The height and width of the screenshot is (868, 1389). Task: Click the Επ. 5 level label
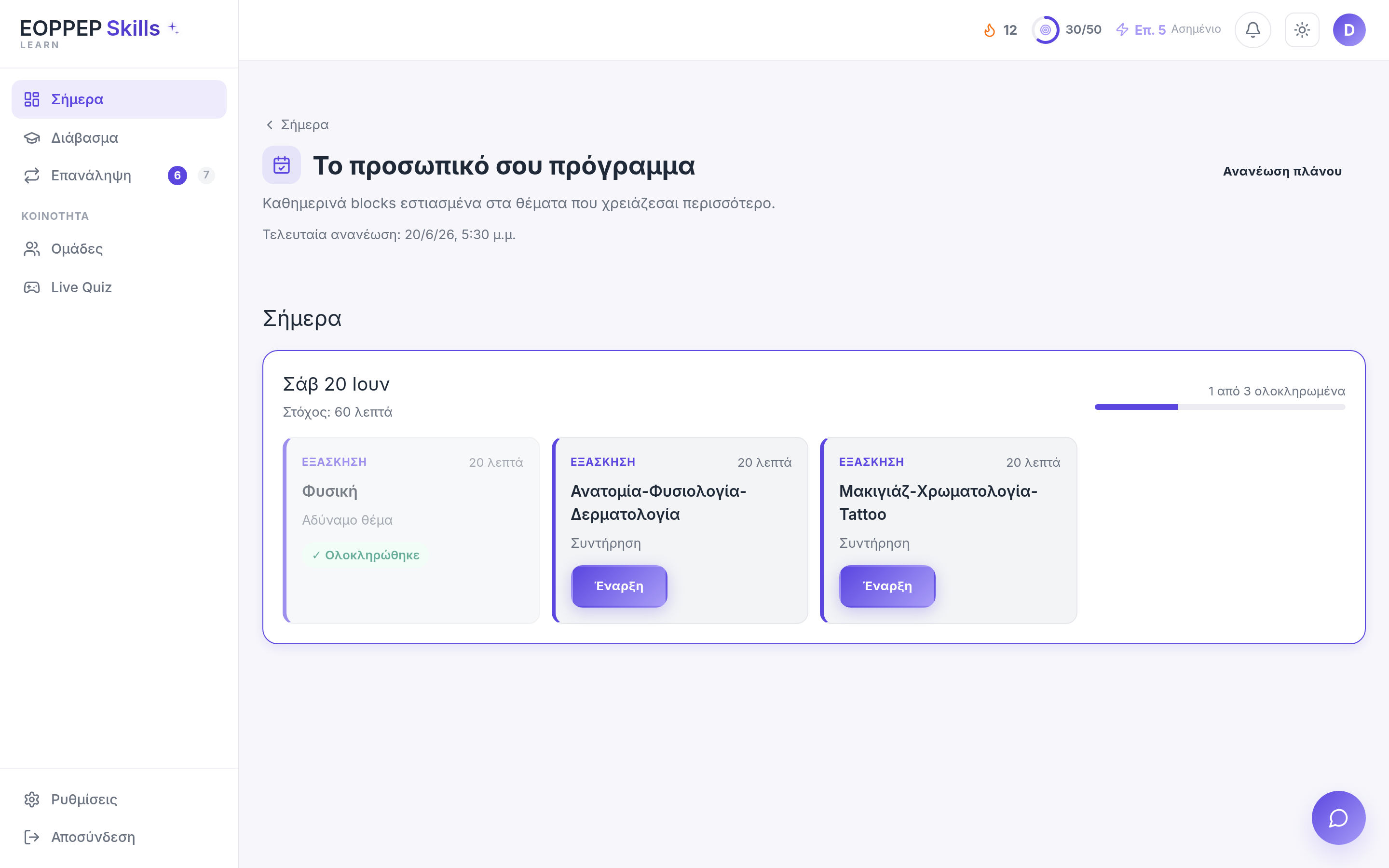tap(1150, 30)
